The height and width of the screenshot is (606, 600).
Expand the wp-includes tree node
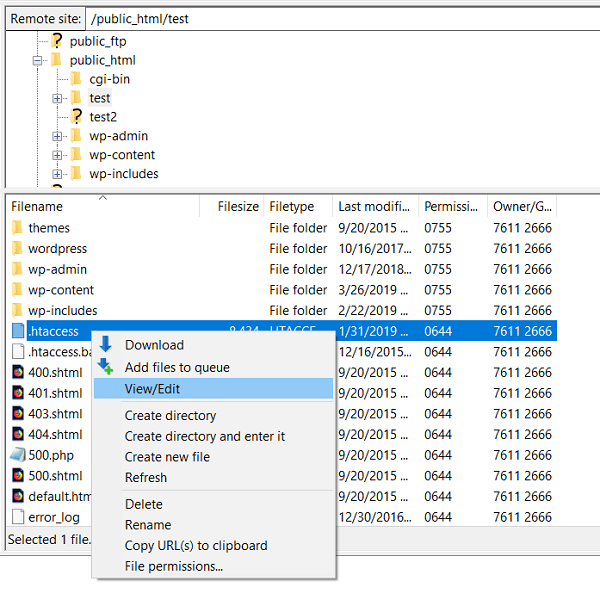[57, 174]
